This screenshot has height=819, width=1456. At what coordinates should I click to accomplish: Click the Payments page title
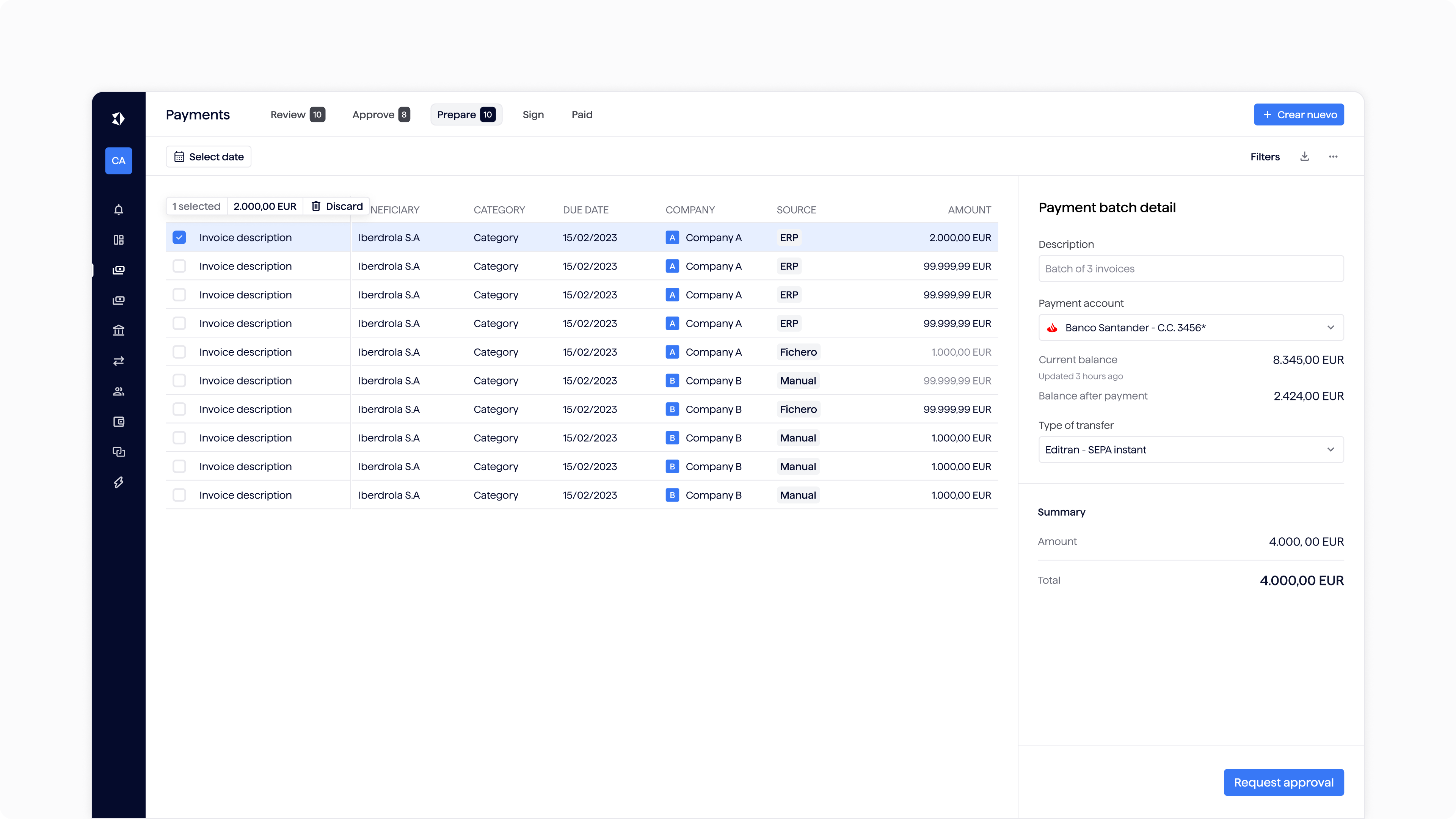pyautogui.click(x=198, y=115)
